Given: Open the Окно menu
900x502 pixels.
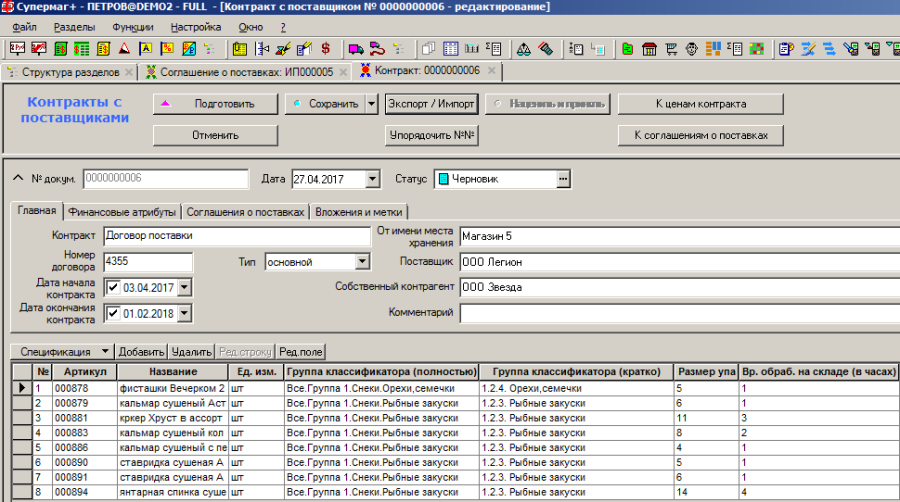Looking at the screenshot, I should (x=250, y=27).
